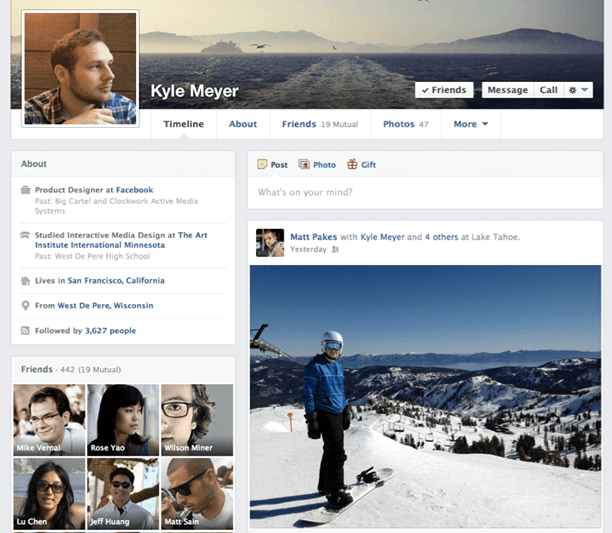
Task: Open Mike Vernal's friend thumbnail
Action: (49, 420)
